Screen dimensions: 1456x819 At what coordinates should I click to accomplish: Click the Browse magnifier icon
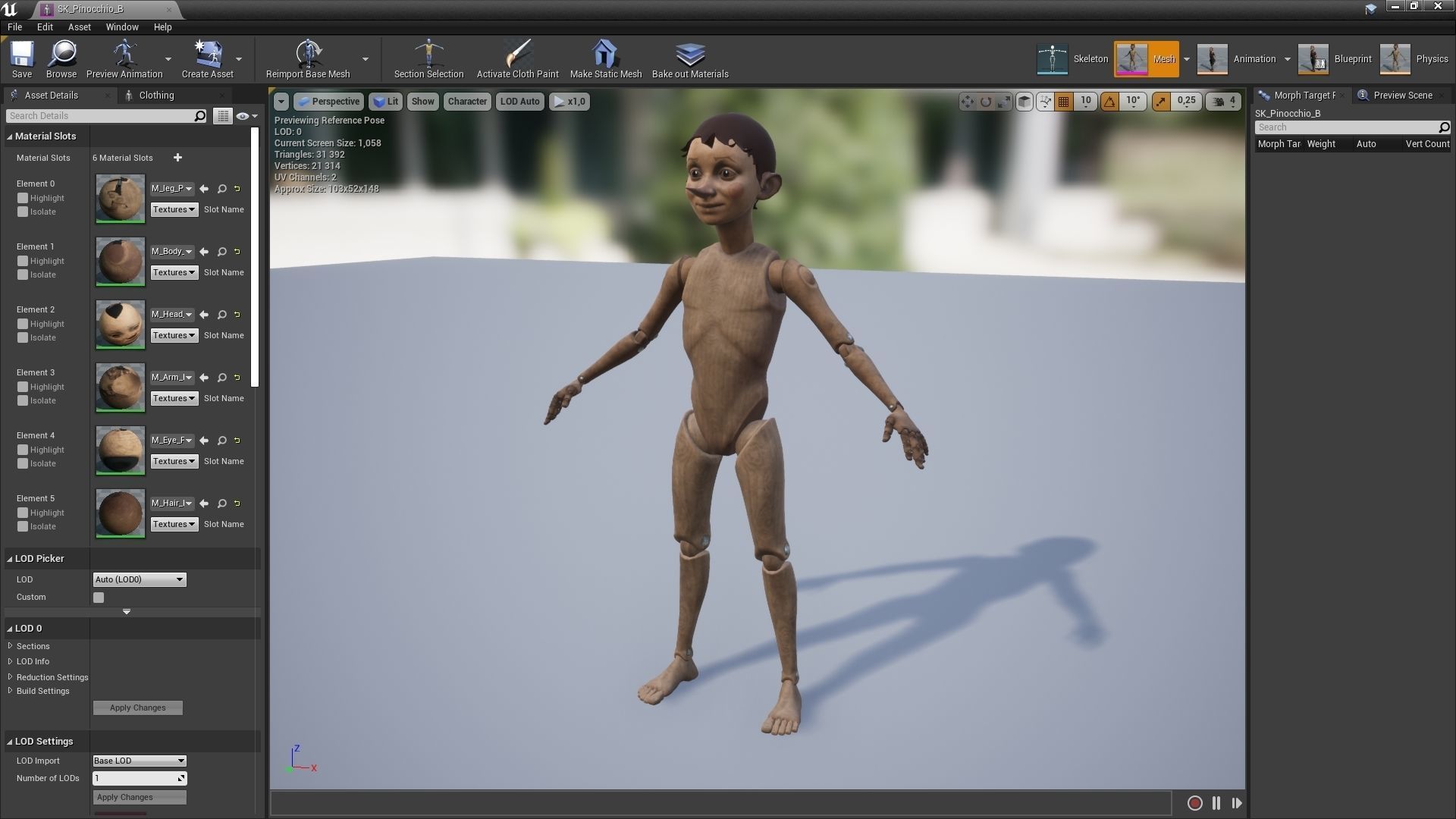tap(61, 58)
